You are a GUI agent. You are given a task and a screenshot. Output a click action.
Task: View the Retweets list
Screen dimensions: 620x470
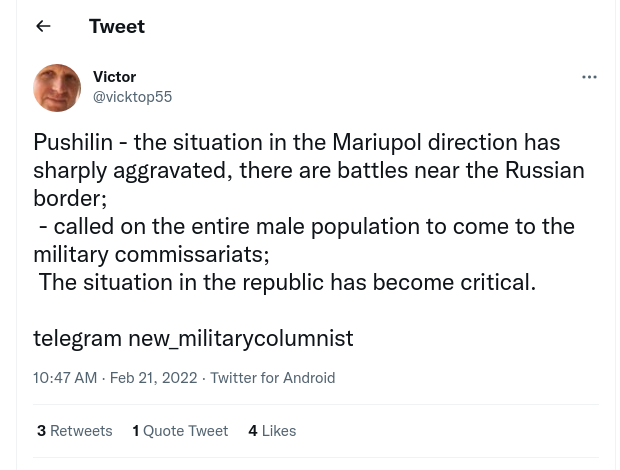81,431
